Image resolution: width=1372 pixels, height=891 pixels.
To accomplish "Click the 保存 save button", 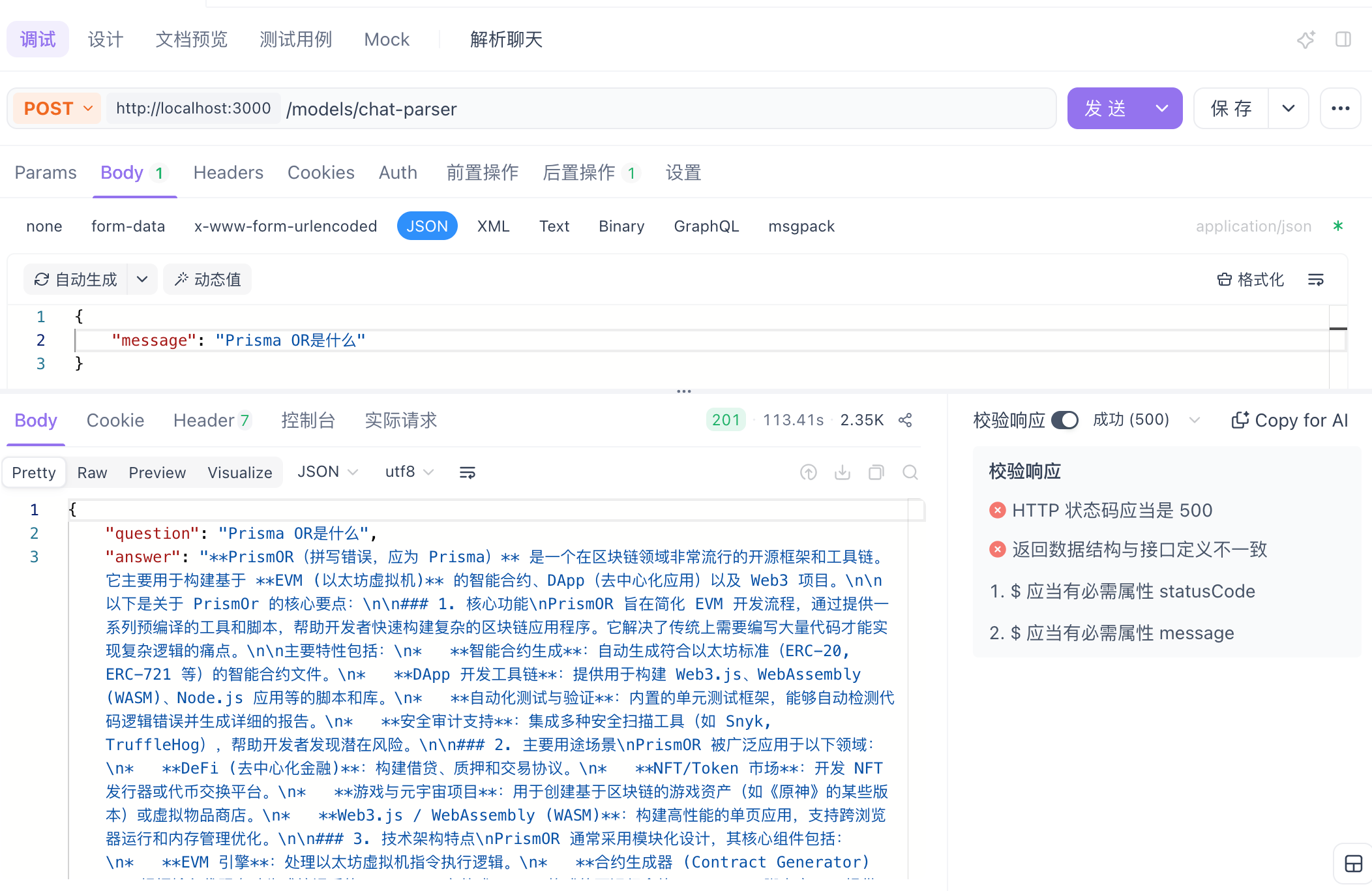I will 1231,108.
